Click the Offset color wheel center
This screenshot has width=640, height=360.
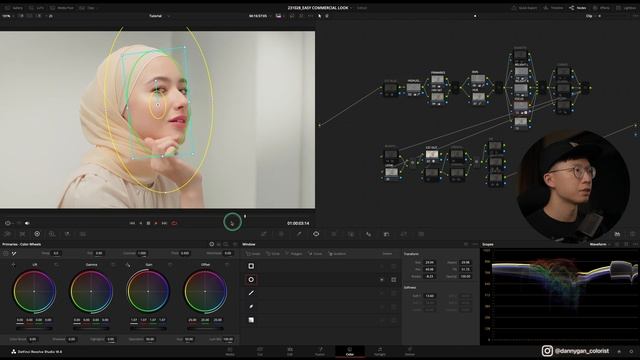205,291
